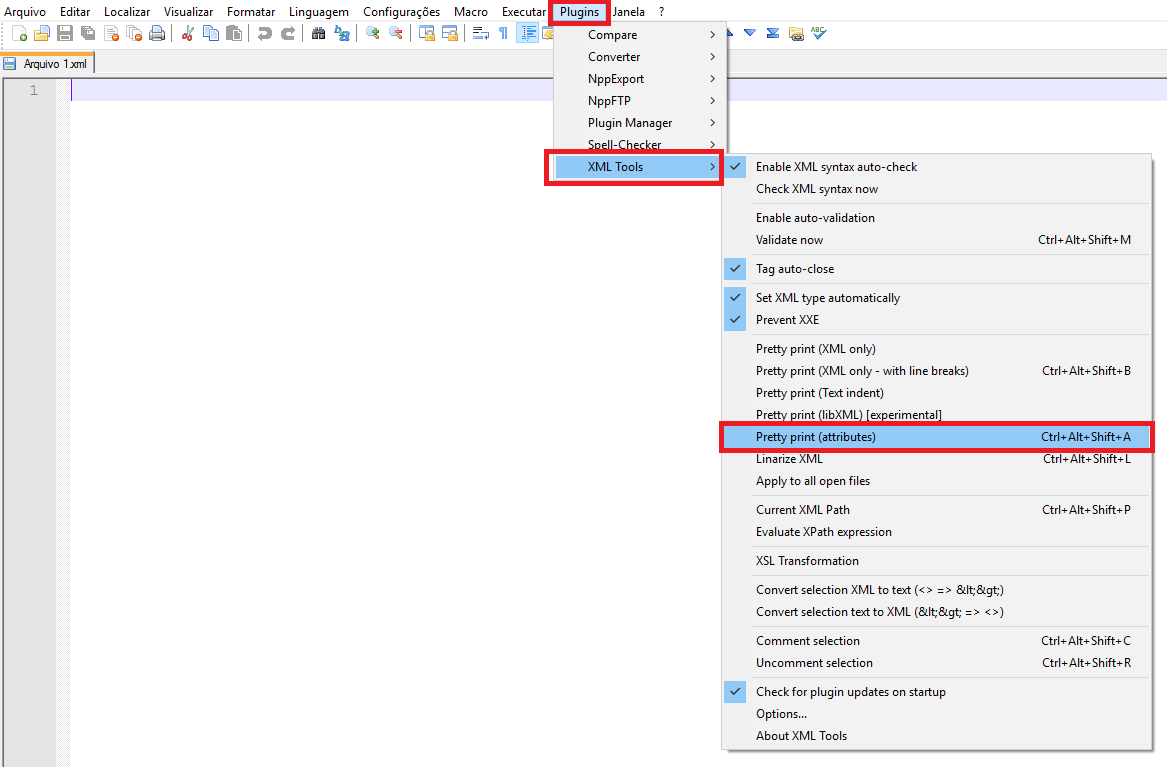Click the Synchronize horizontal scrolling icon
The height and width of the screenshot is (767, 1167).
tap(450, 33)
